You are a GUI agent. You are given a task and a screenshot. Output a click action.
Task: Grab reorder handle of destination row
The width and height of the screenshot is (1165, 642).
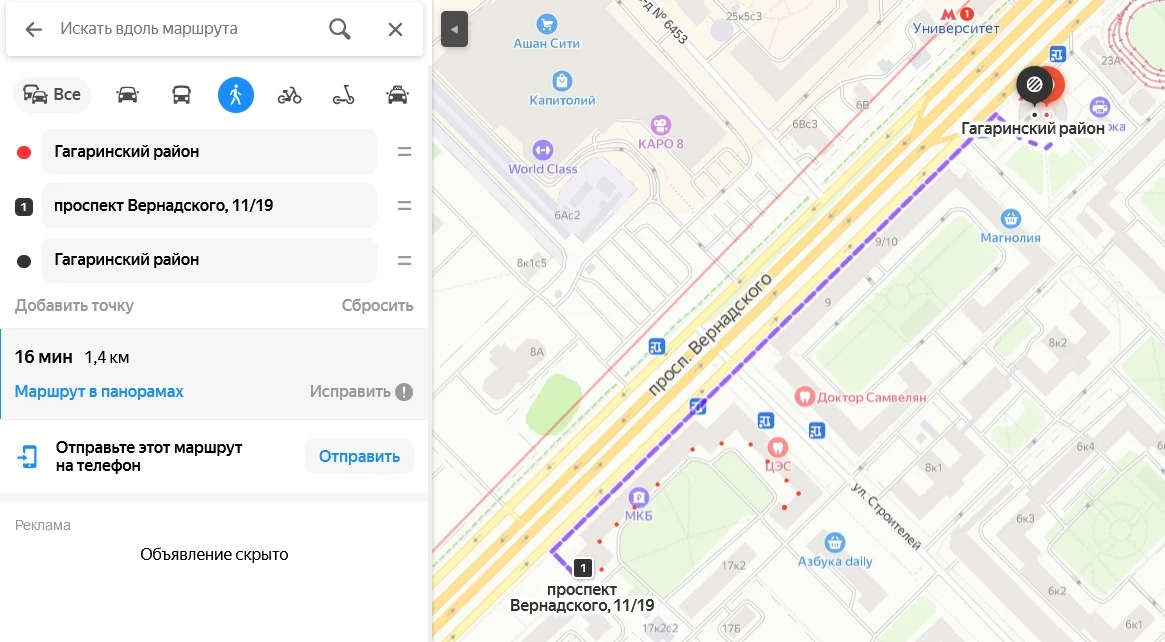pos(404,260)
